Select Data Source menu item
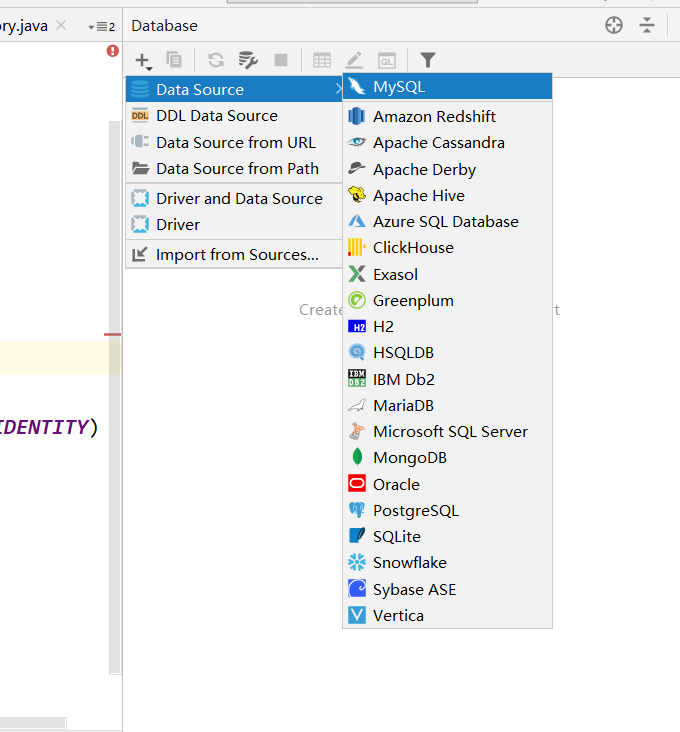 click(x=234, y=89)
